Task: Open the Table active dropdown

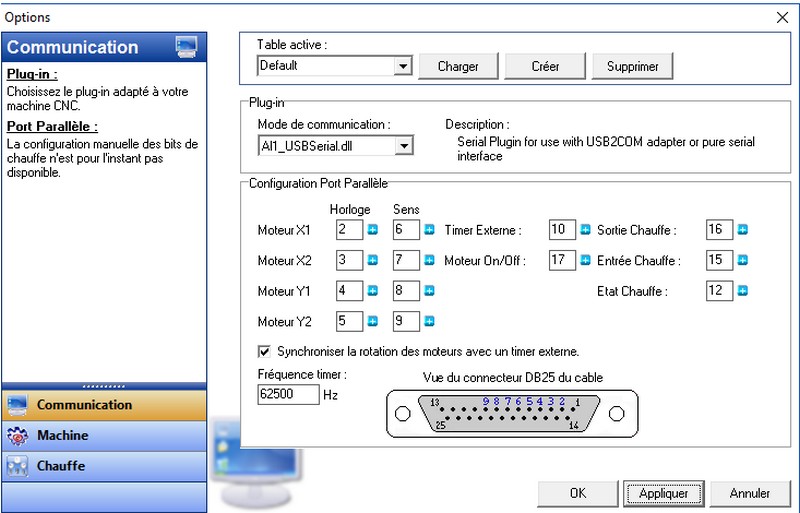Action: (403, 66)
